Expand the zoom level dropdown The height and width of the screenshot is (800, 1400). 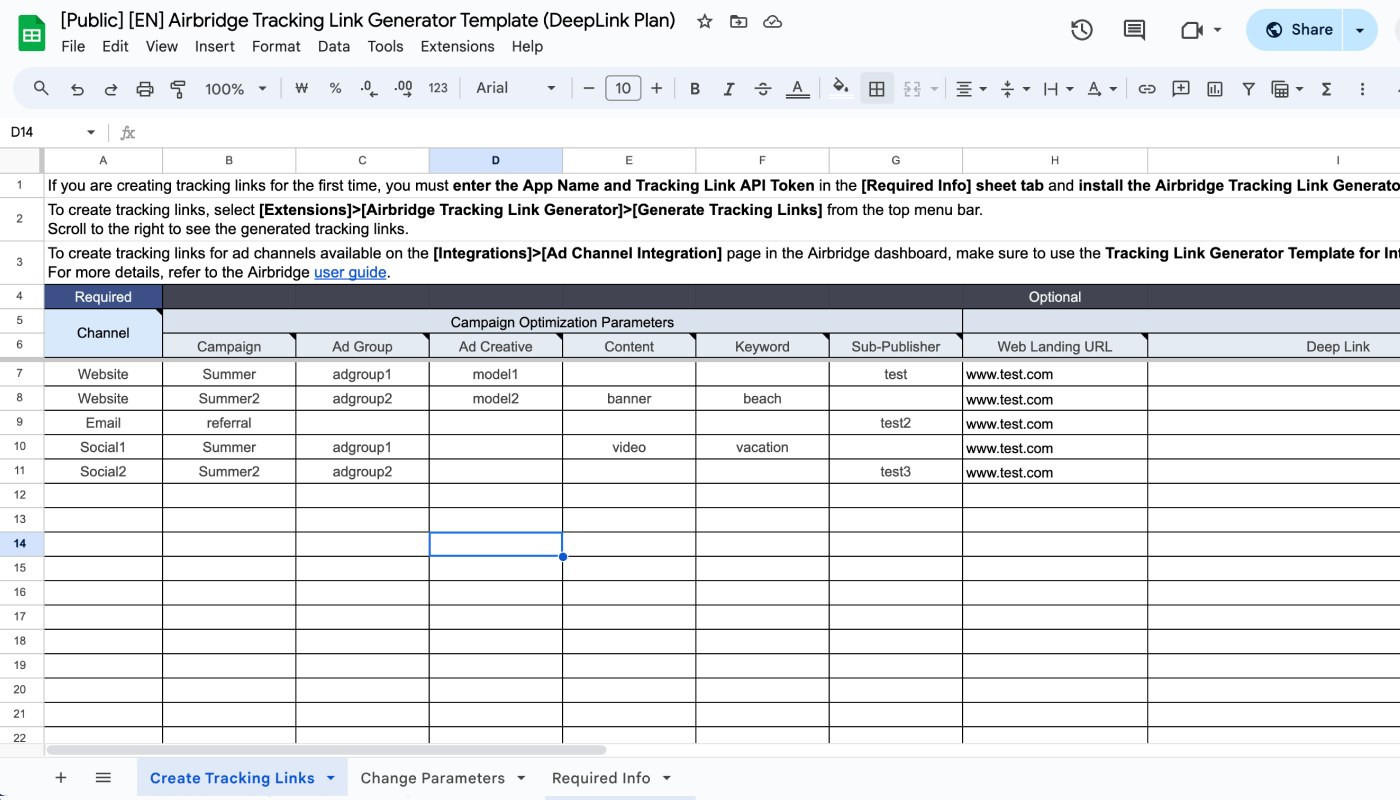[236, 89]
